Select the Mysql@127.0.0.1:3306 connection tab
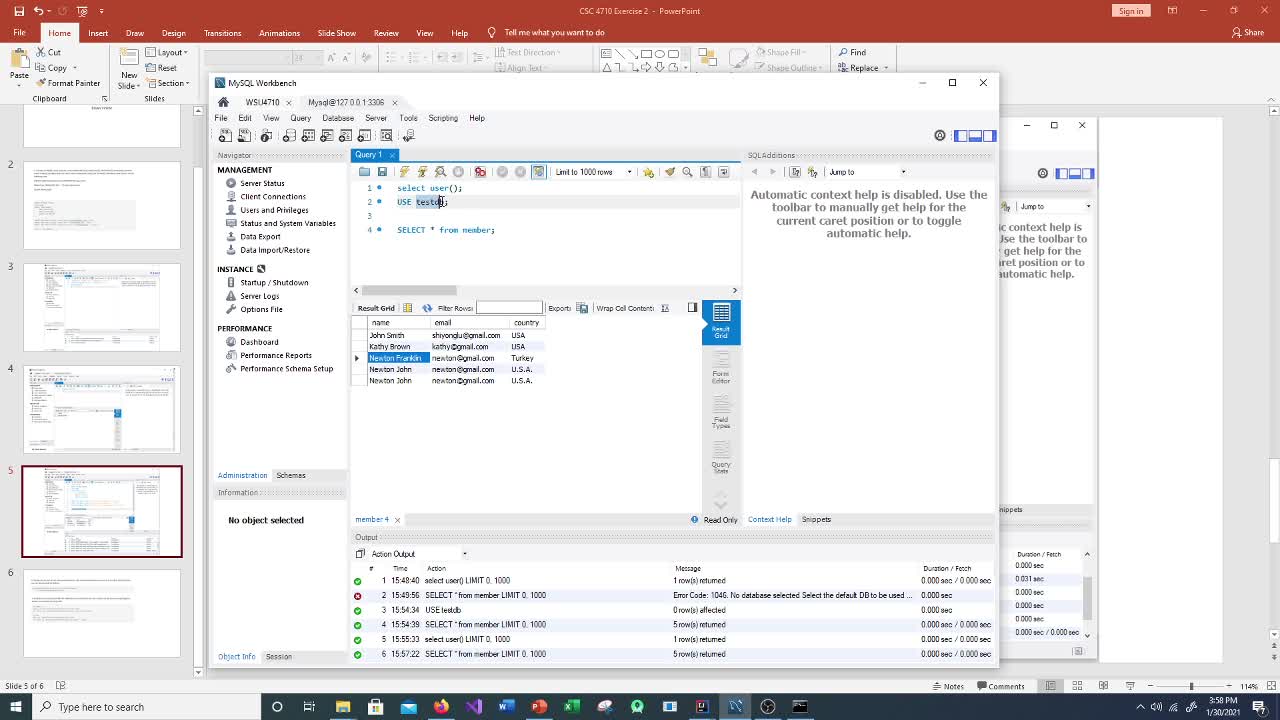This screenshot has width=1280, height=720. coord(346,102)
